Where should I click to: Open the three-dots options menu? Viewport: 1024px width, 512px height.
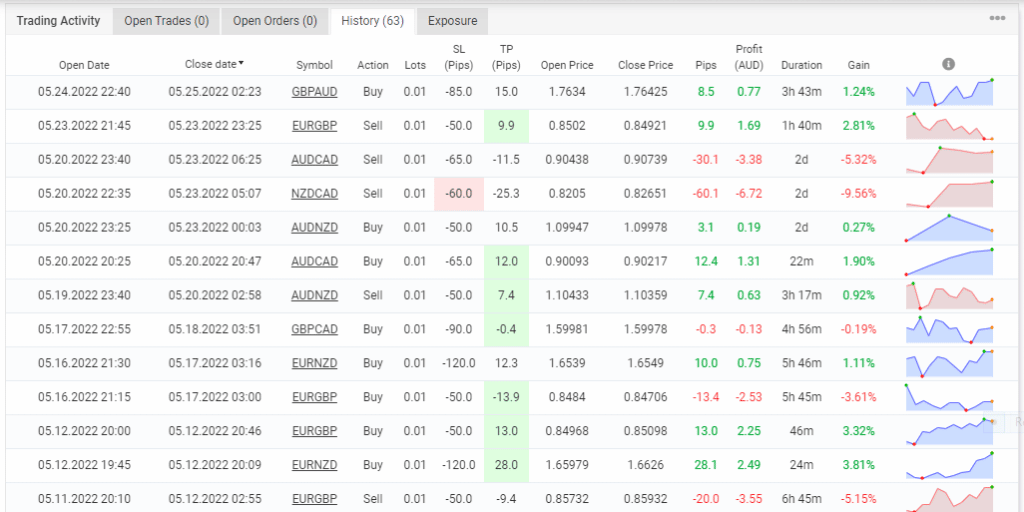point(997,18)
